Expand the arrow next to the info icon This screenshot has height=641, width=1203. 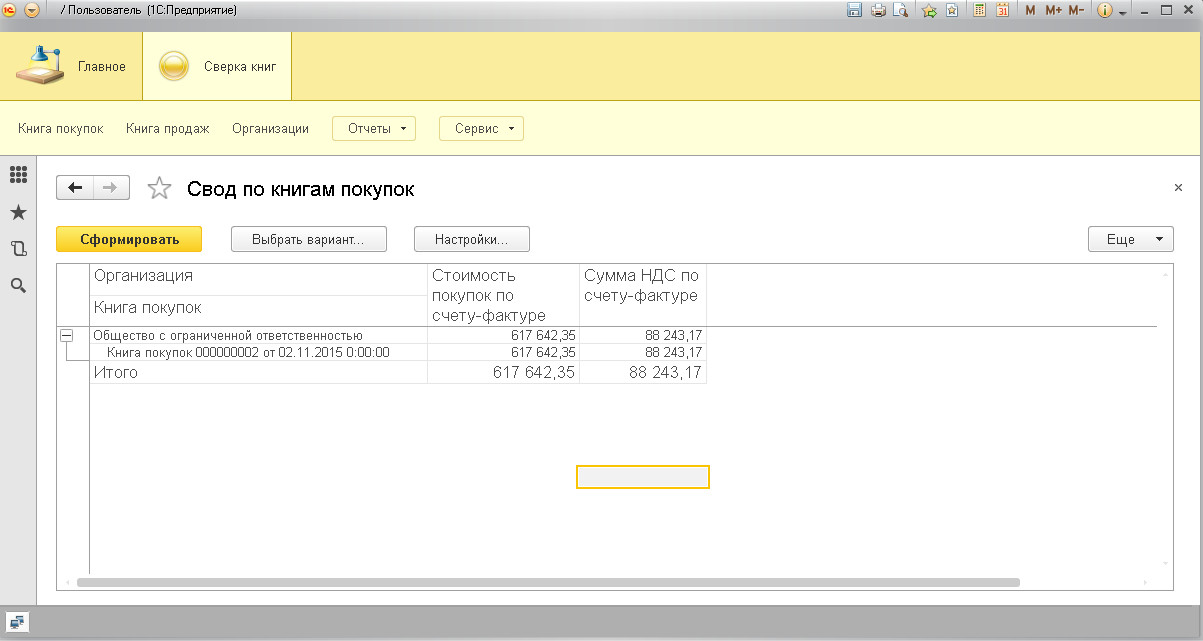1123,12
